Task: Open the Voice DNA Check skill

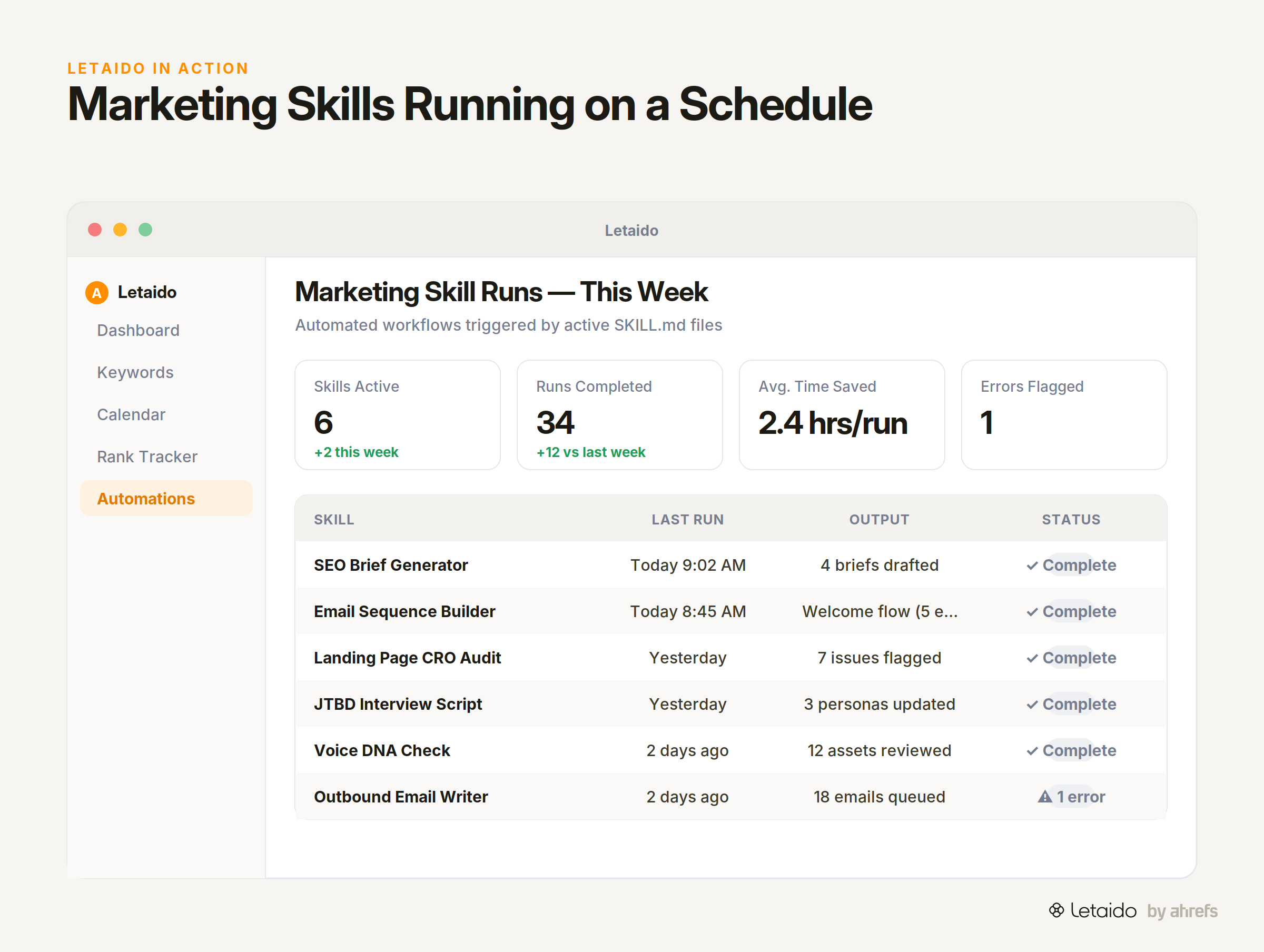Action: click(382, 750)
